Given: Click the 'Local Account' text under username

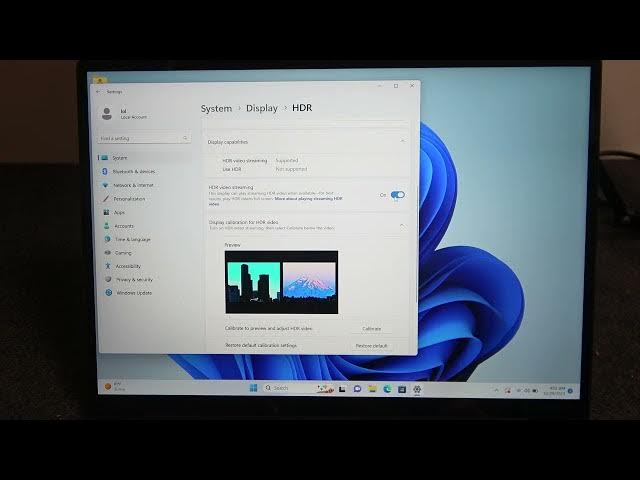Looking at the screenshot, I should pos(133,117).
